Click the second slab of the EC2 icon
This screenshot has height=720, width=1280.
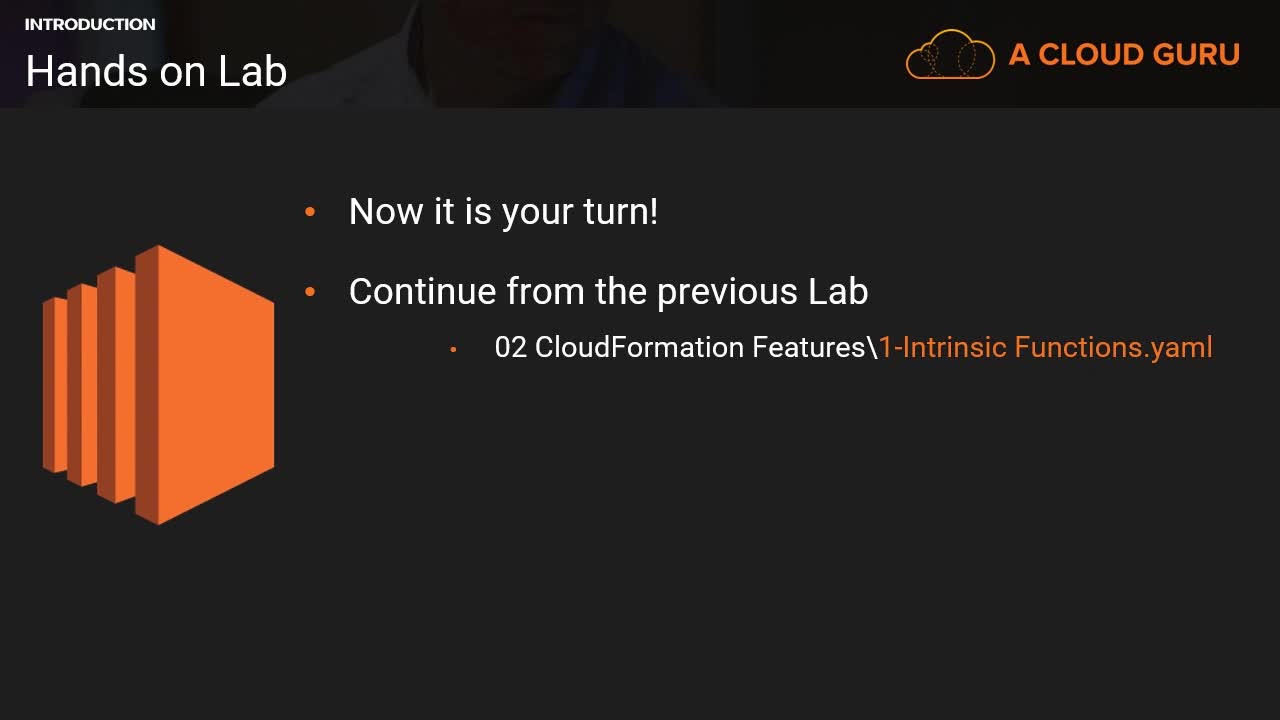click(x=82, y=385)
